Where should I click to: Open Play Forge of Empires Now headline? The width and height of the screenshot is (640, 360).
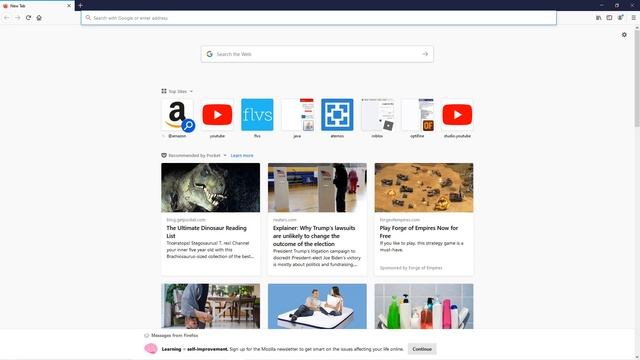tap(419, 232)
